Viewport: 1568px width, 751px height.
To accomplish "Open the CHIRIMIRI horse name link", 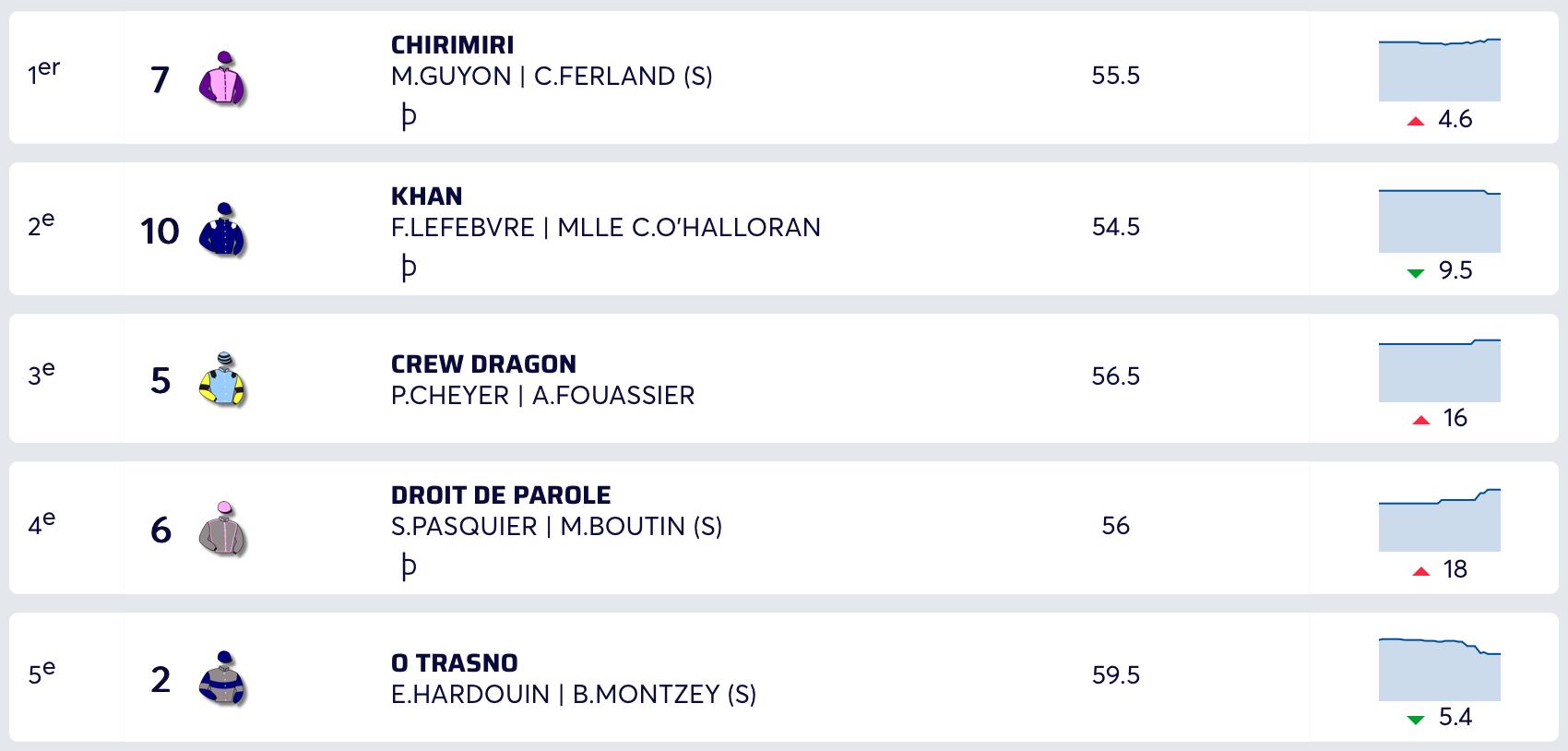I will (x=452, y=45).
